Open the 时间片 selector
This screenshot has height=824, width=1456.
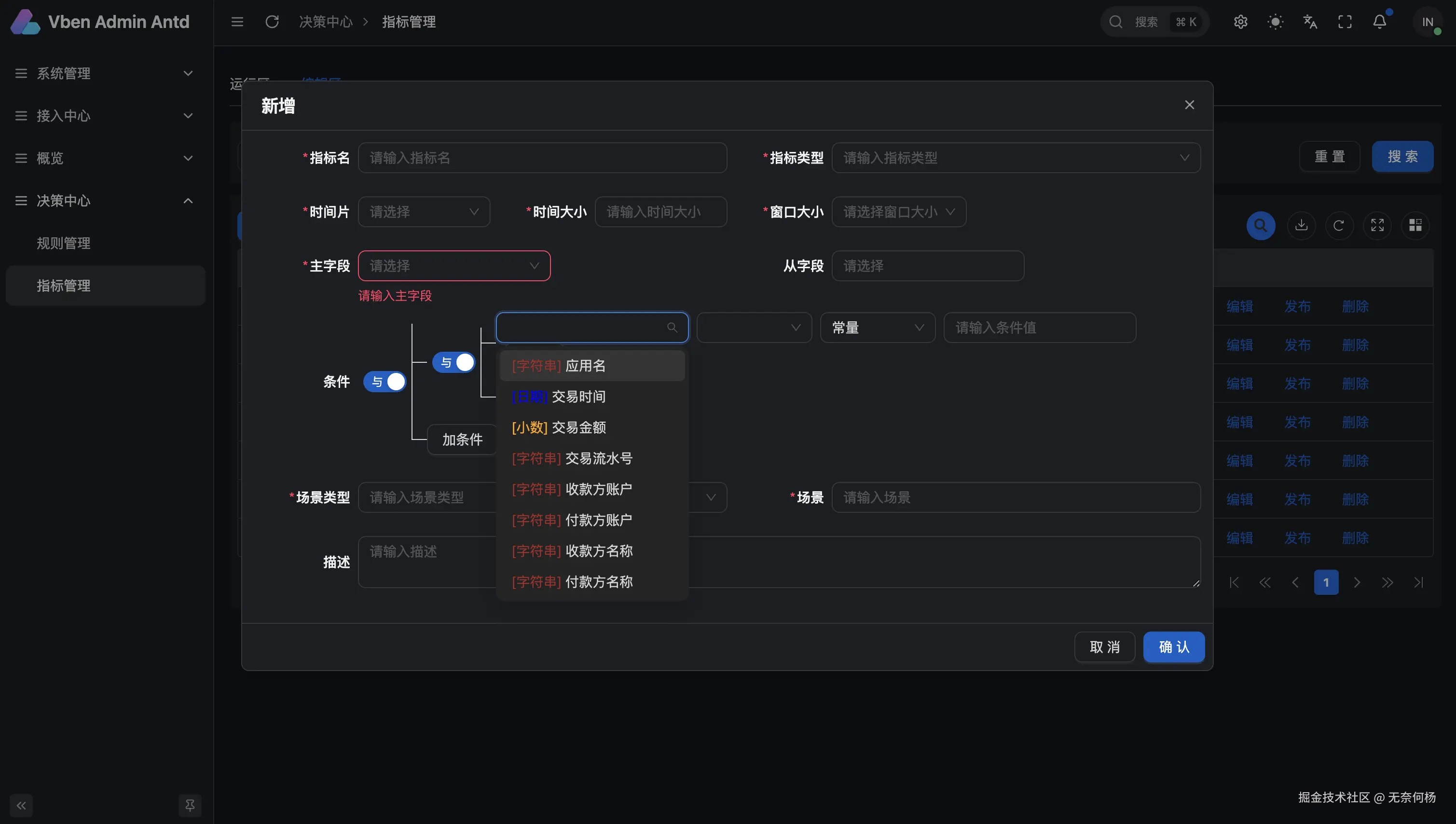424,212
